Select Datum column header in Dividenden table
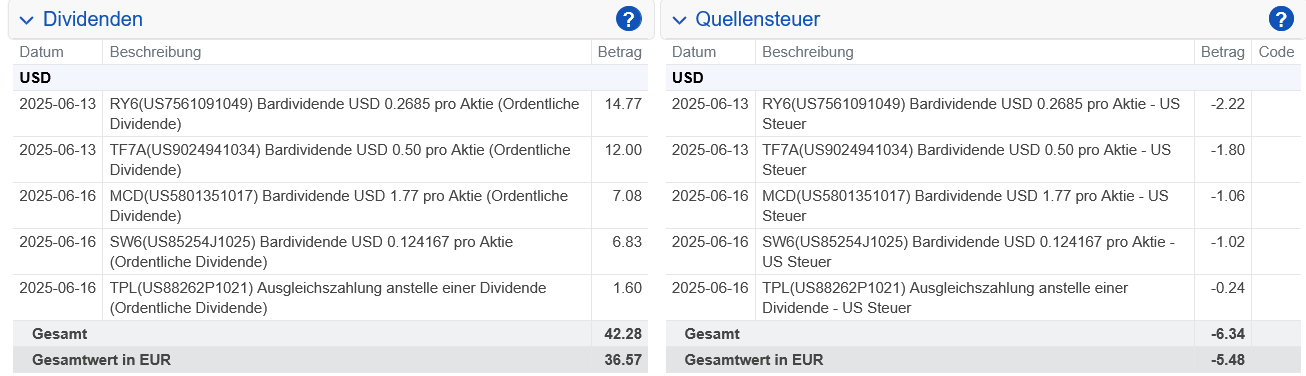This screenshot has width=1306, height=376. point(41,52)
